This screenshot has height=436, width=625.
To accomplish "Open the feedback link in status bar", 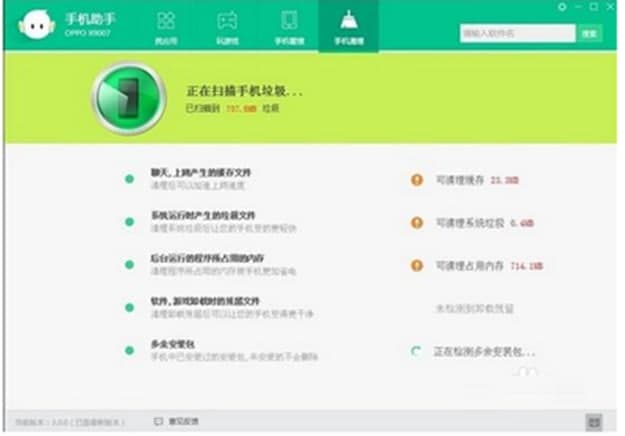I will tap(183, 421).
